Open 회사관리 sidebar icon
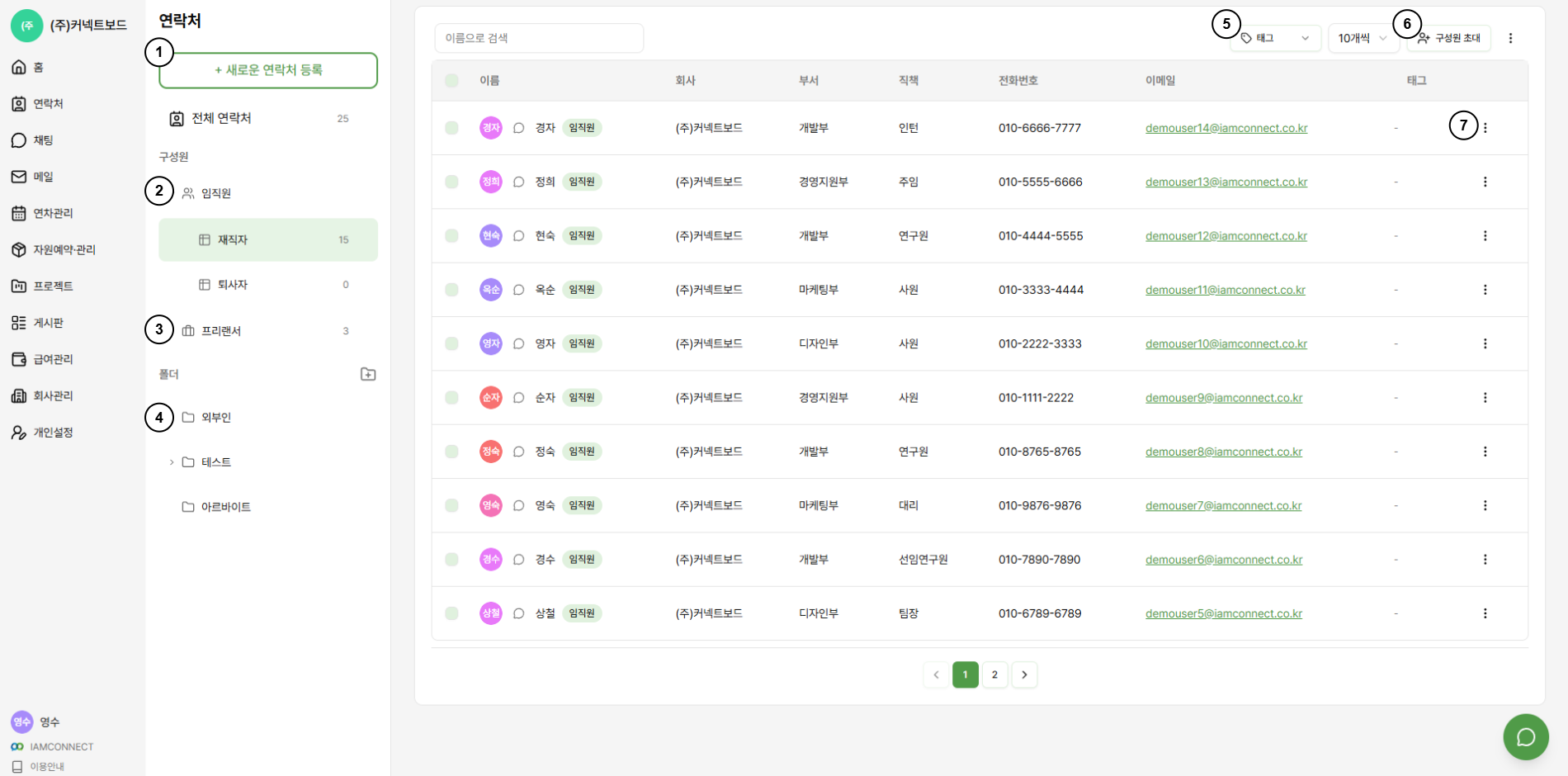Screen dimensions: 1568x776 click(x=19, y=395)
